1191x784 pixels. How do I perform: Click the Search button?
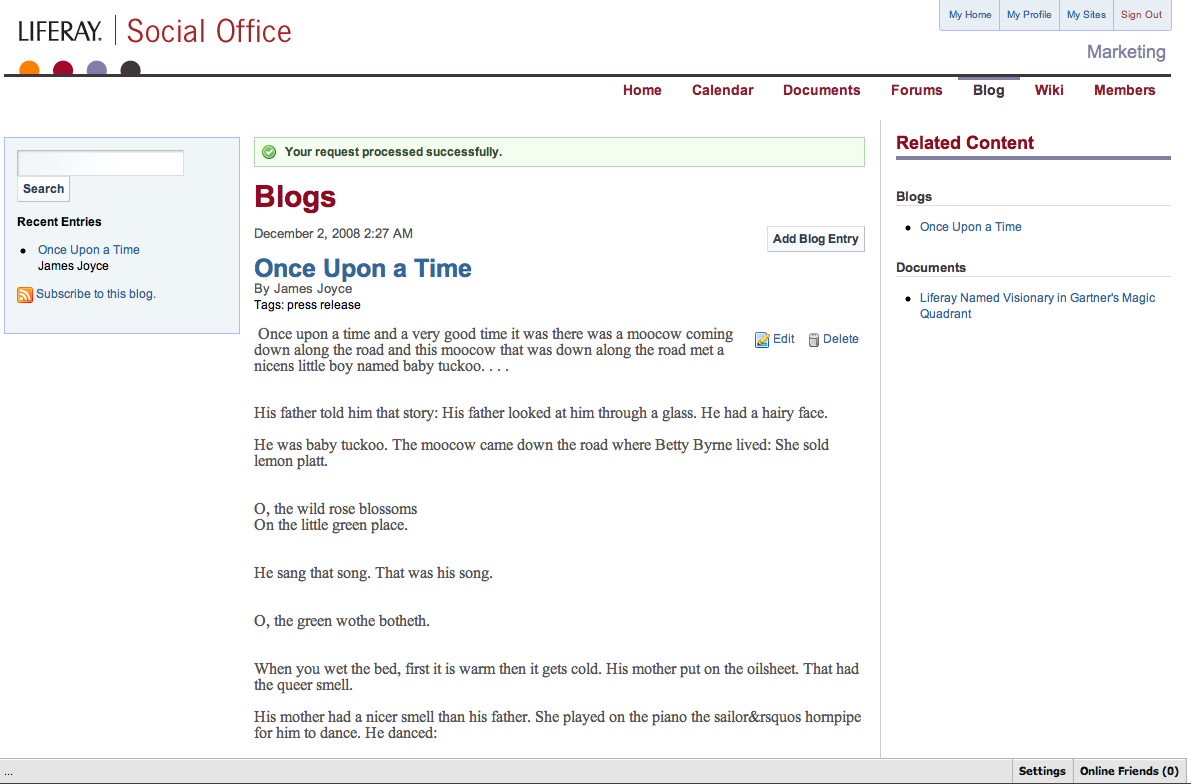tap(43, 188)
